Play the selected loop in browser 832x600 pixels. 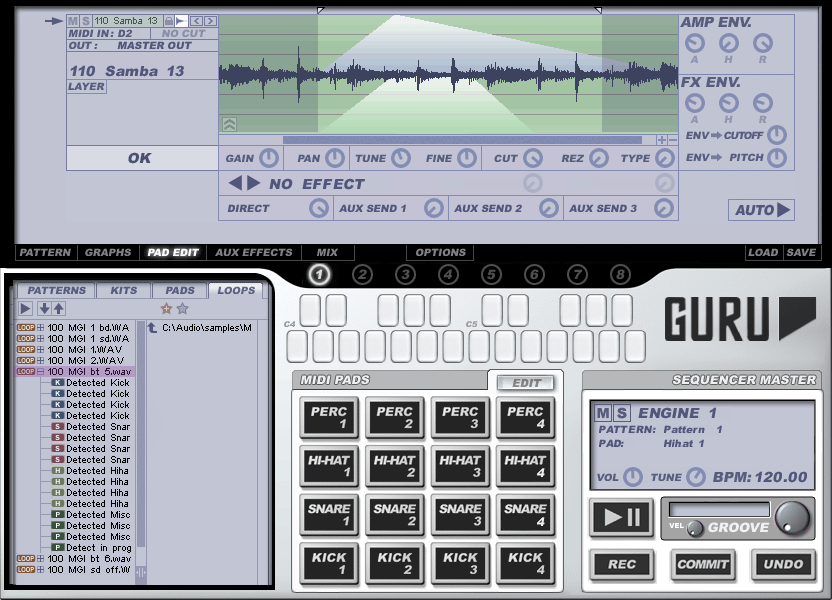pyautogui.click(x=25, y=308)
